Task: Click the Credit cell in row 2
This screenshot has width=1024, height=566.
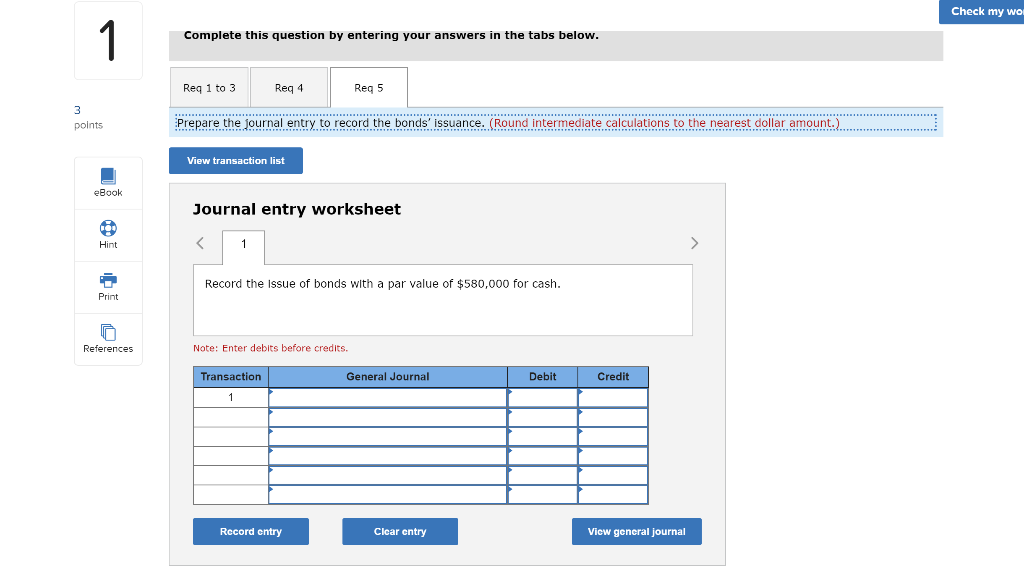Action: [x=613, y=417]
